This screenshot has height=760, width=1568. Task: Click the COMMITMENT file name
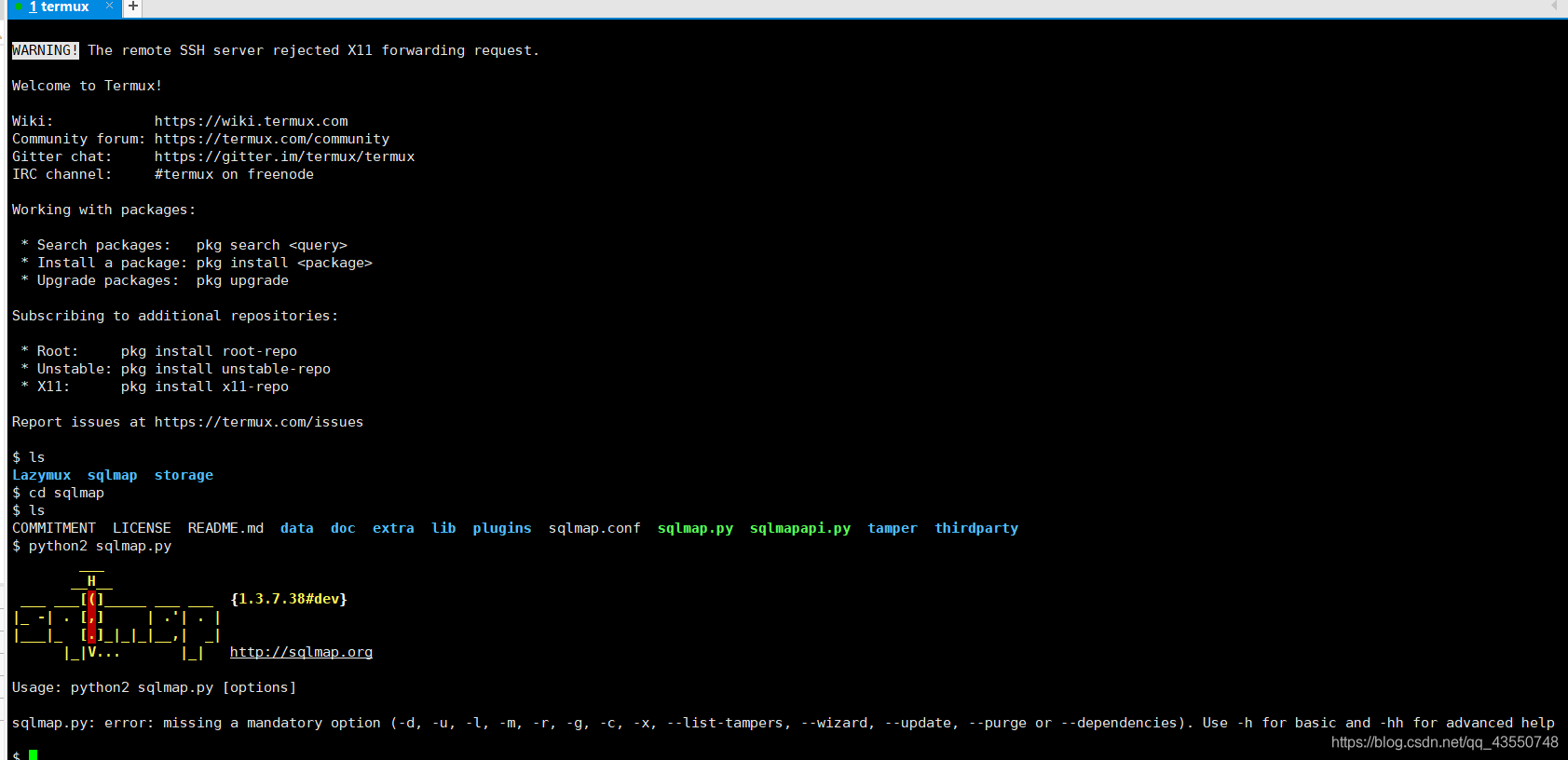[x=54, y=528]
